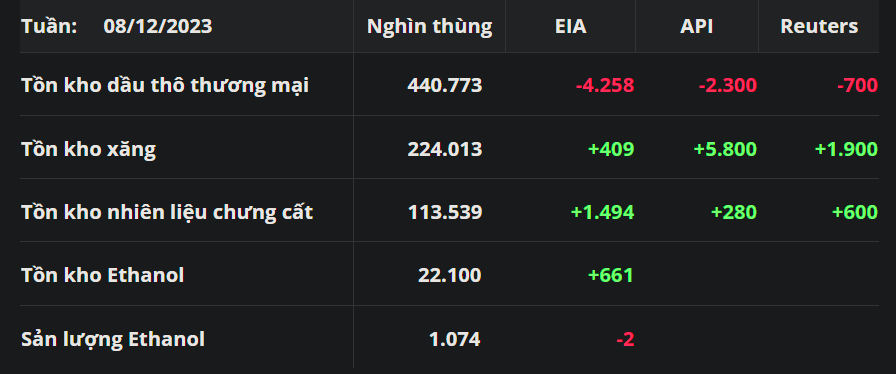Select the Sản lượng Ethanol row label
This screenshot has width=896, height=374.
(113, 340)
